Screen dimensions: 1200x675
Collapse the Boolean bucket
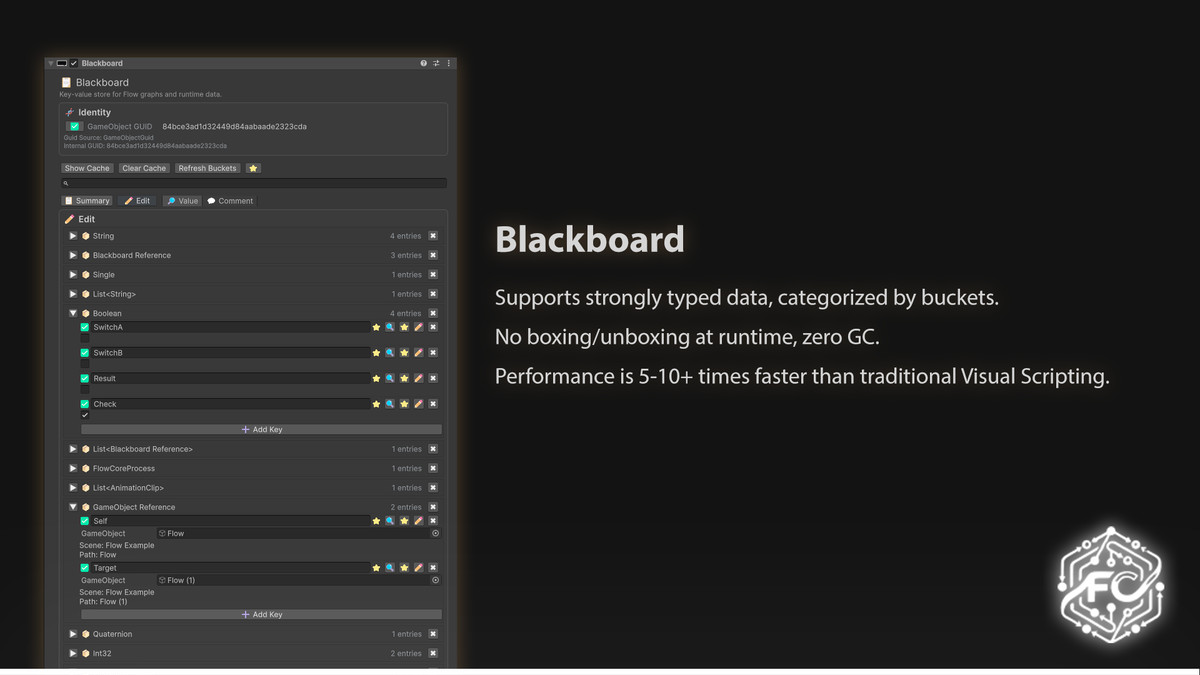pyautogui.click(x=73, y=314)
